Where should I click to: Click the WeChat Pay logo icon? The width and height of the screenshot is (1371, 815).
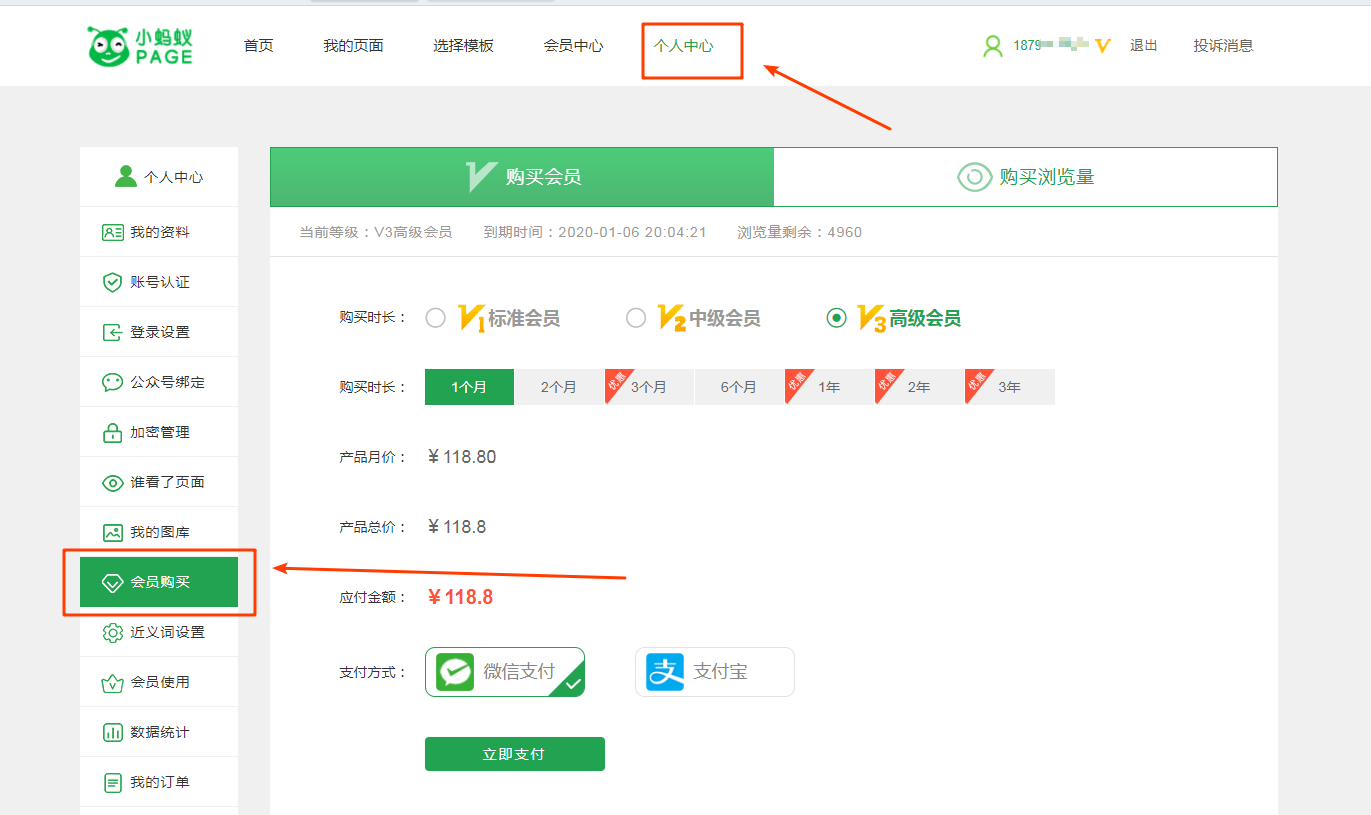tap(455, 672)
